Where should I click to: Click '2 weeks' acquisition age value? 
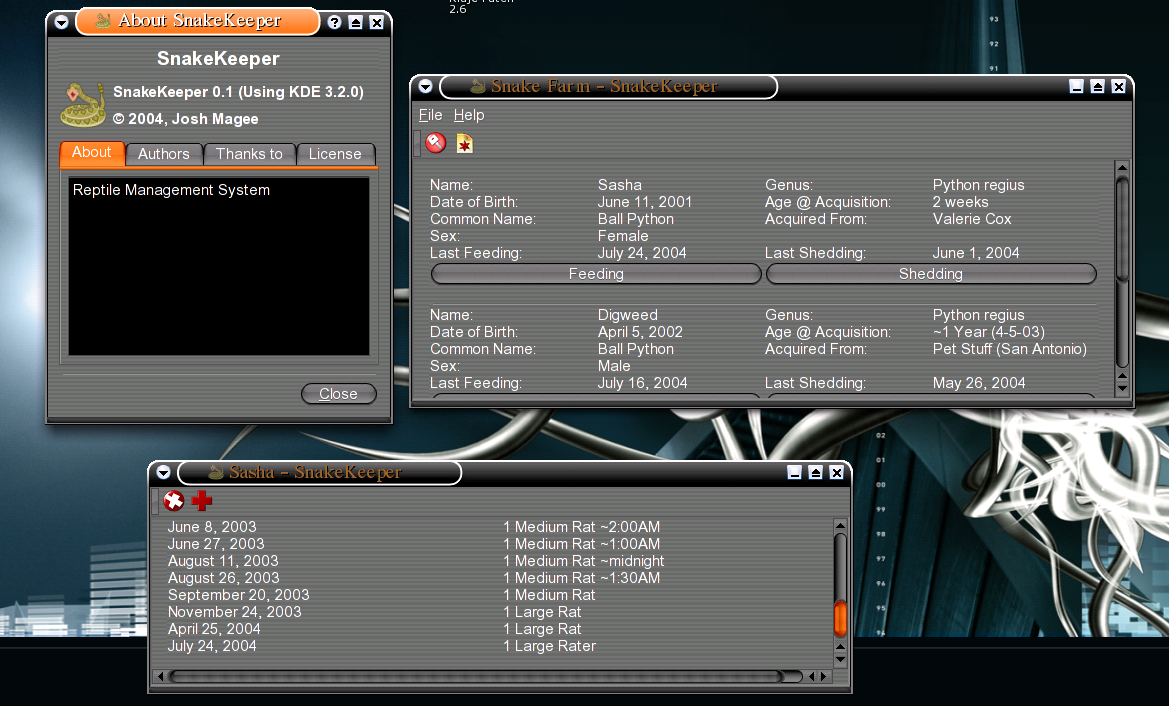[960, 202]
